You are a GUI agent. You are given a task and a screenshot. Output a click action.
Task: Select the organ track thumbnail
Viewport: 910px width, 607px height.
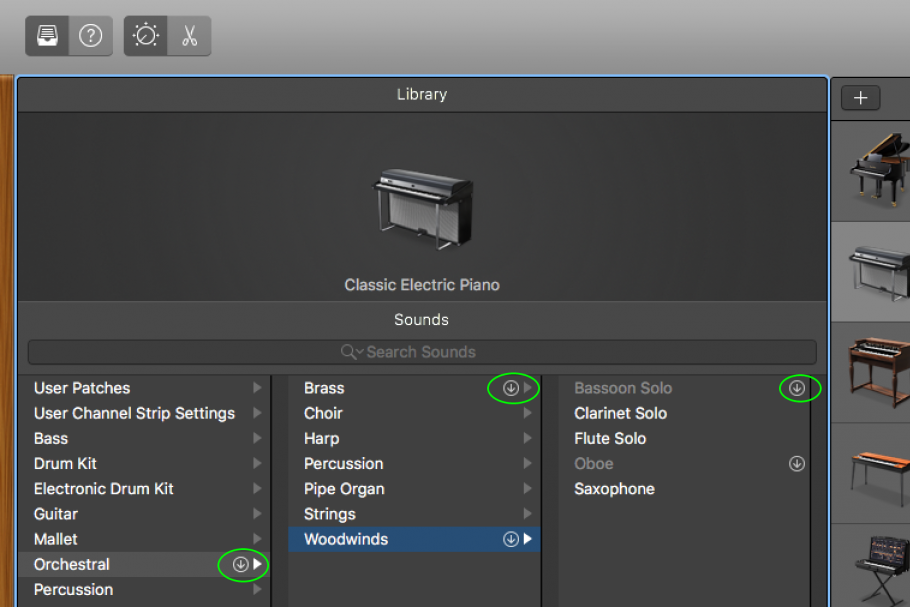click(x=874, y=370)
